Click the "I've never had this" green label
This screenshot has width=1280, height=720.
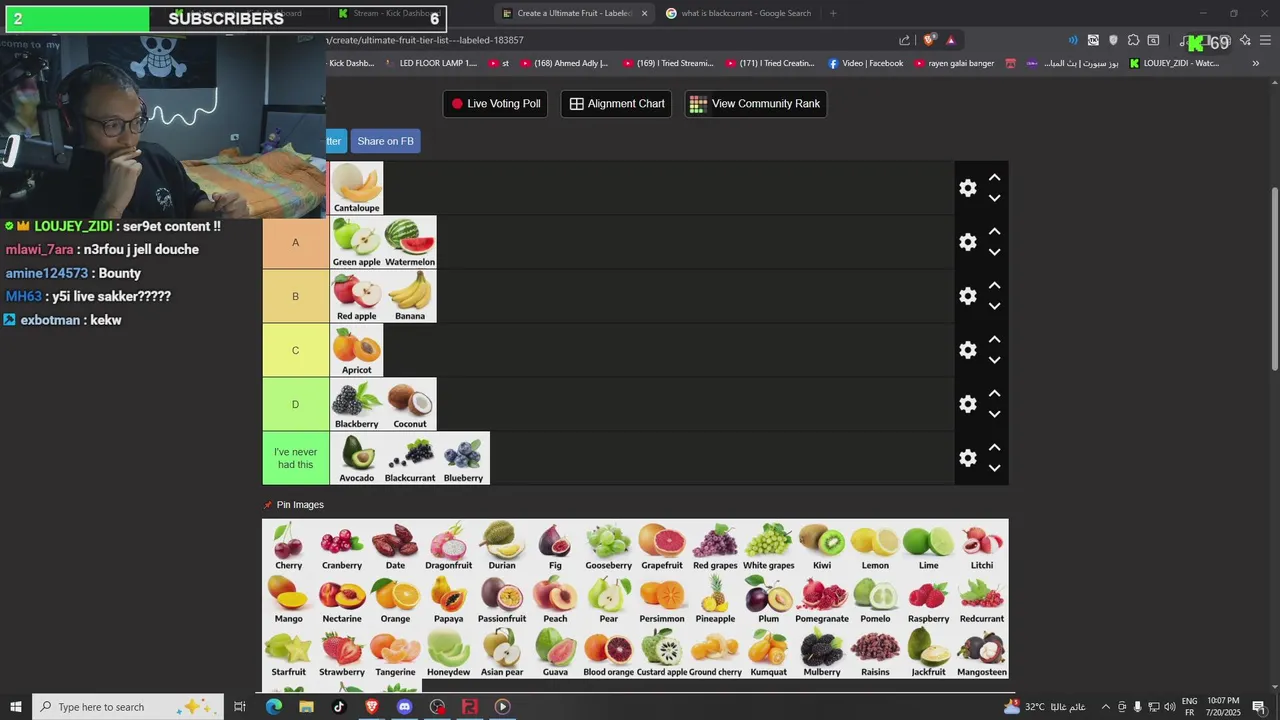pyautogui.click(x=296, y=458)
